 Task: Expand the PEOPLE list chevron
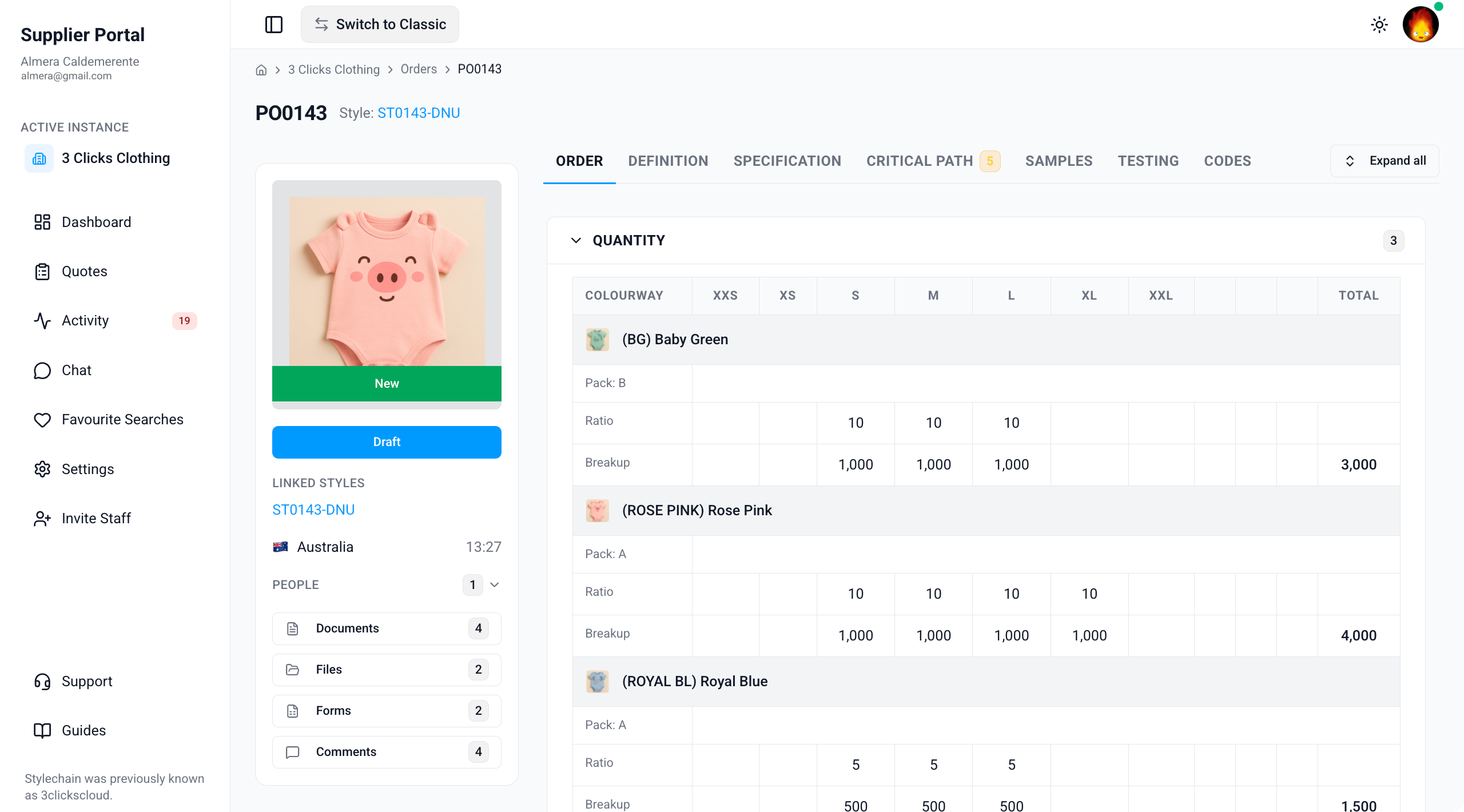(495, 585)
